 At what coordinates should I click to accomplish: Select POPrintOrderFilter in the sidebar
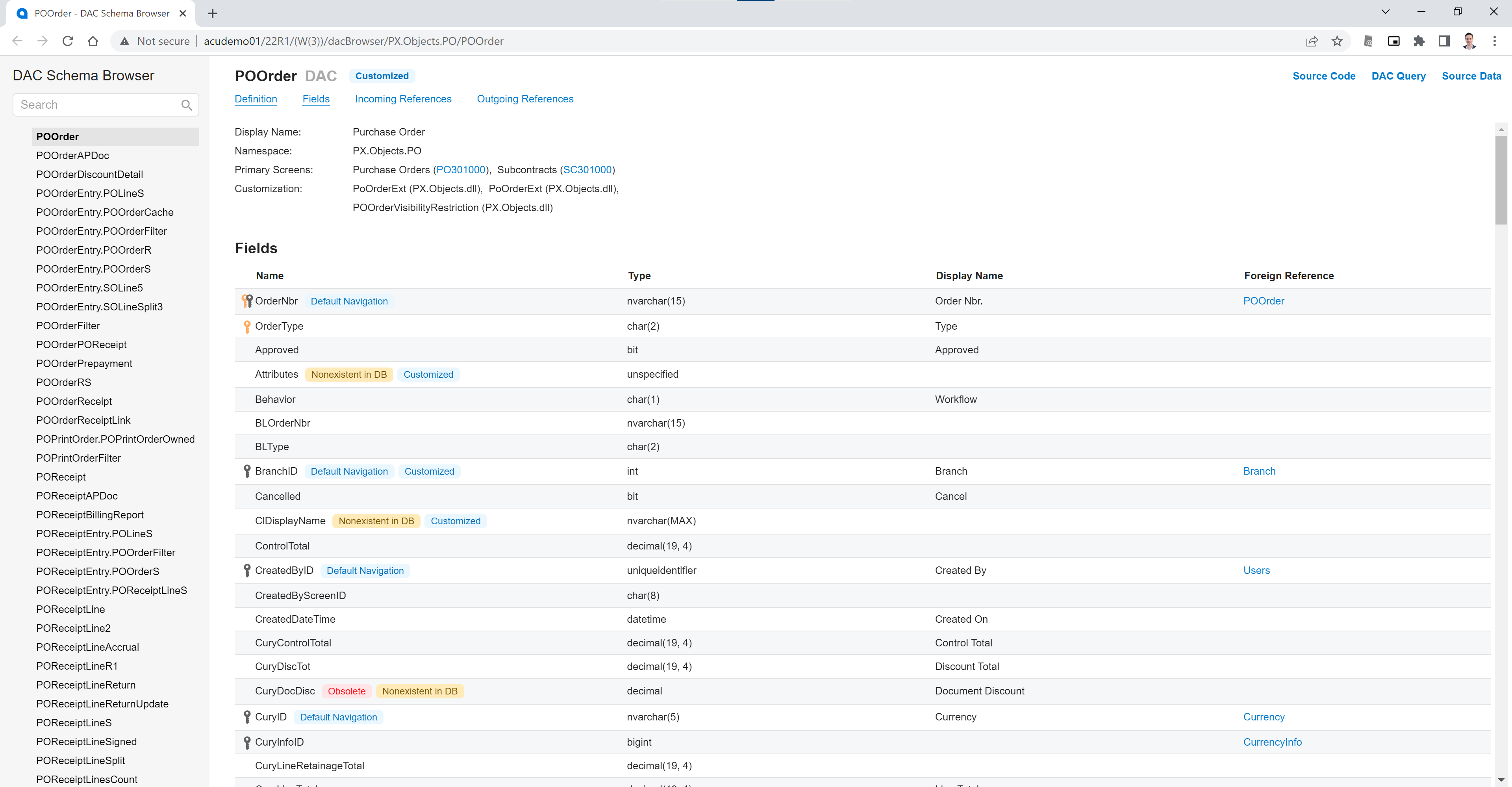79,458
